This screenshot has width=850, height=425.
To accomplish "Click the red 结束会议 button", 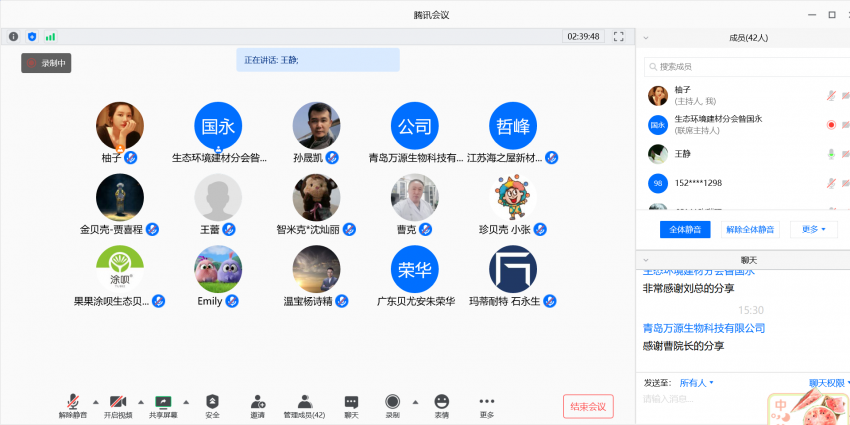I will (x=588, y=406).
